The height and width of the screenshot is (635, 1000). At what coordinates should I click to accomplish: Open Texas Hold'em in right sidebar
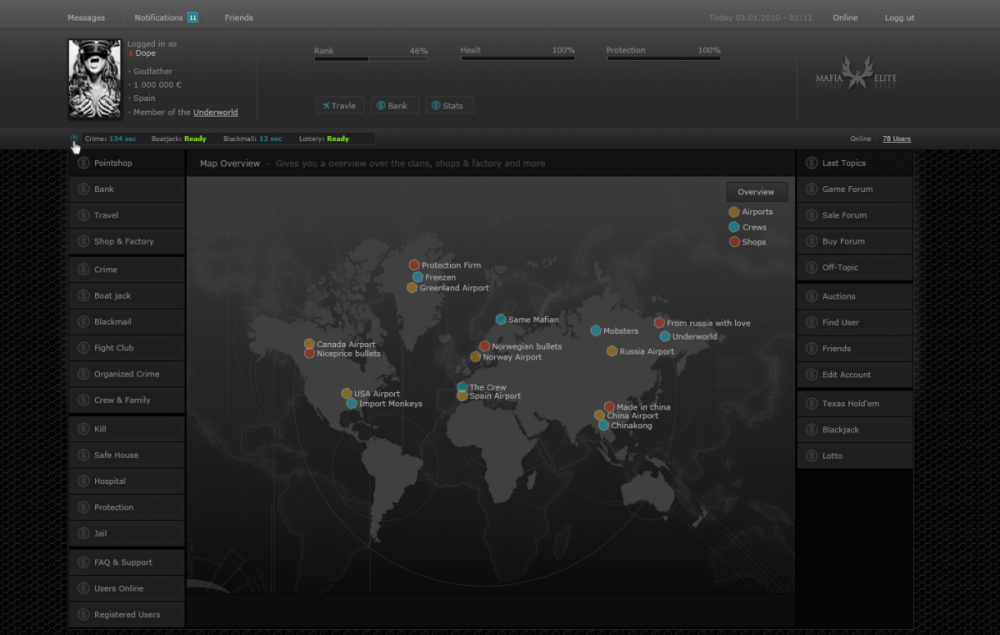pos(854,404)
